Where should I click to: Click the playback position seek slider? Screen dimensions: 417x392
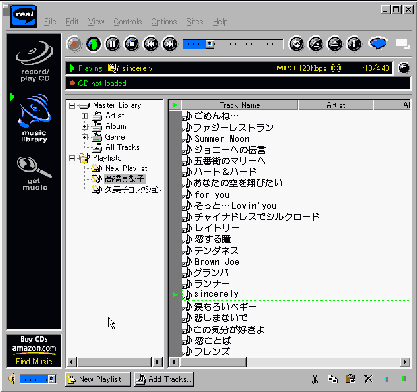point(233,44)
